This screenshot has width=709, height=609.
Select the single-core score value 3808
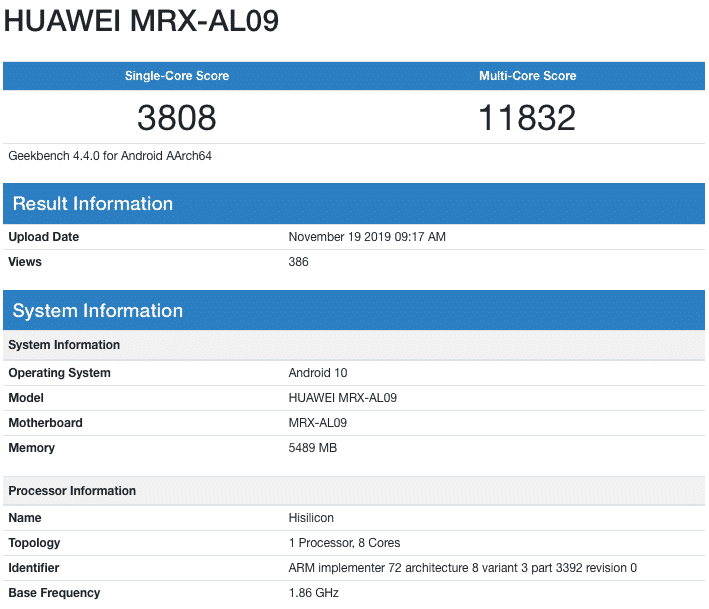(x=177, y=118)
